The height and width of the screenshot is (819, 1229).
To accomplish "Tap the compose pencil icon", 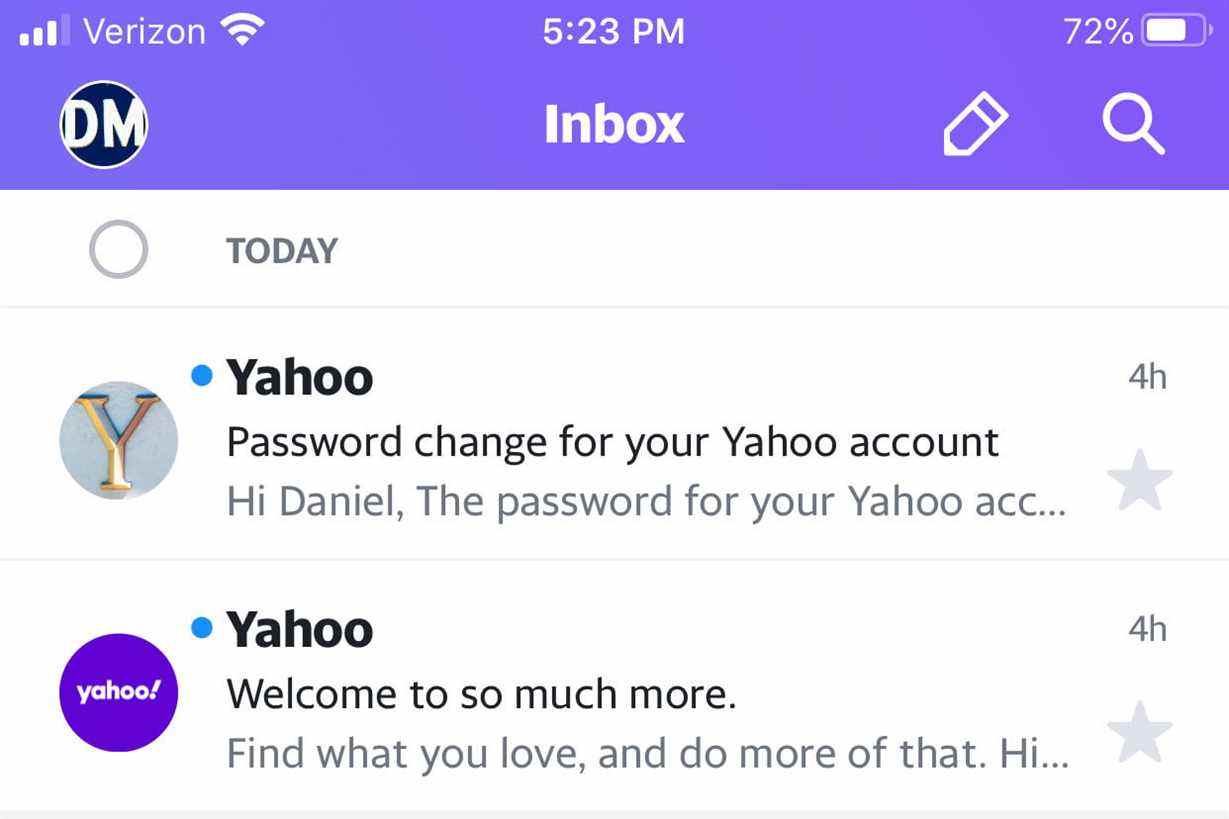I will 975,125.
